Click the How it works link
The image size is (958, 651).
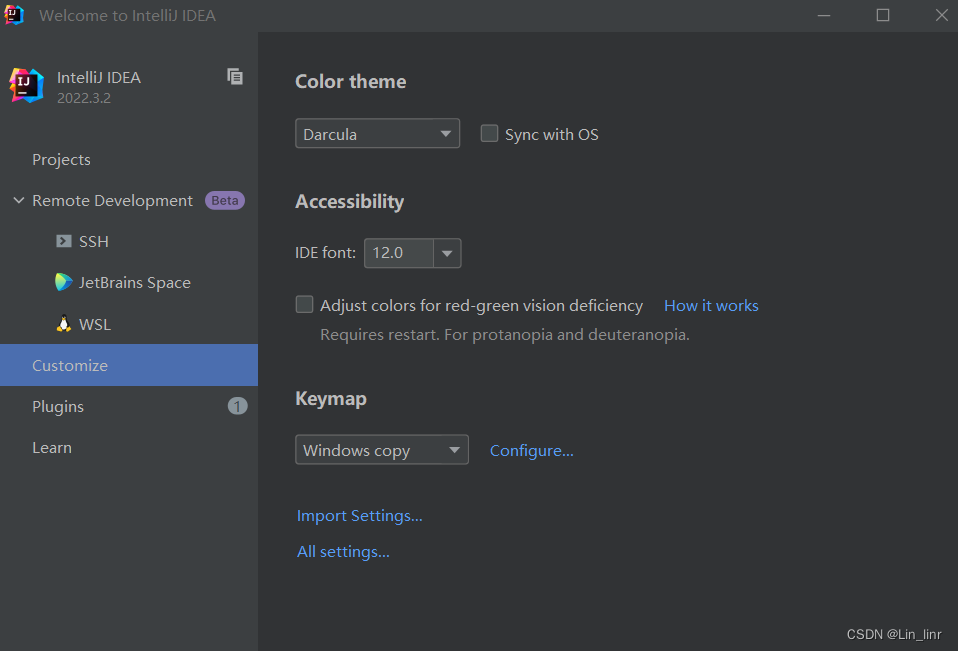(x=711, y=305)
